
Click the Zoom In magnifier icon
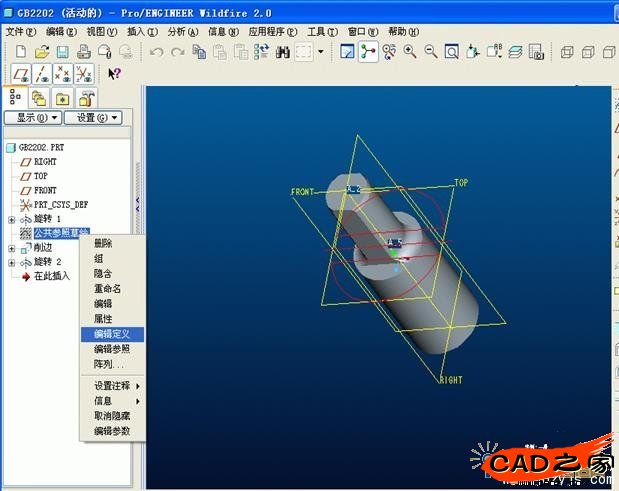[x=410, y=51]
